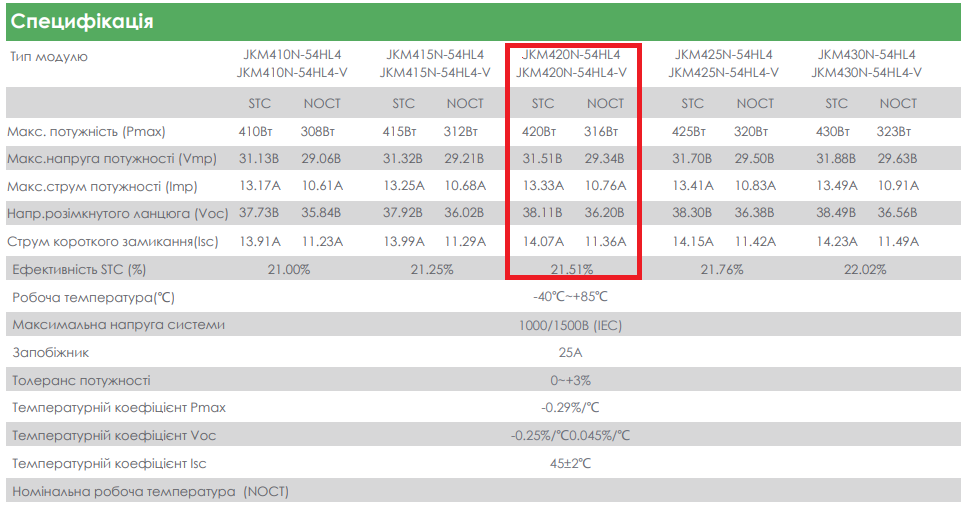Click the Тип модулю row label
The height and width of the screenshot is (506, 961).
click(x=49, y=56)
